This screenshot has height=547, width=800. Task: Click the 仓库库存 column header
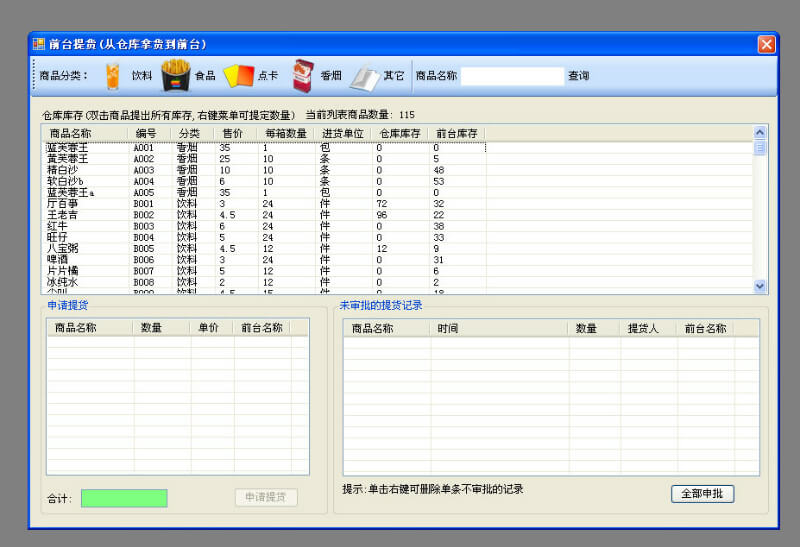click(397, 133)
